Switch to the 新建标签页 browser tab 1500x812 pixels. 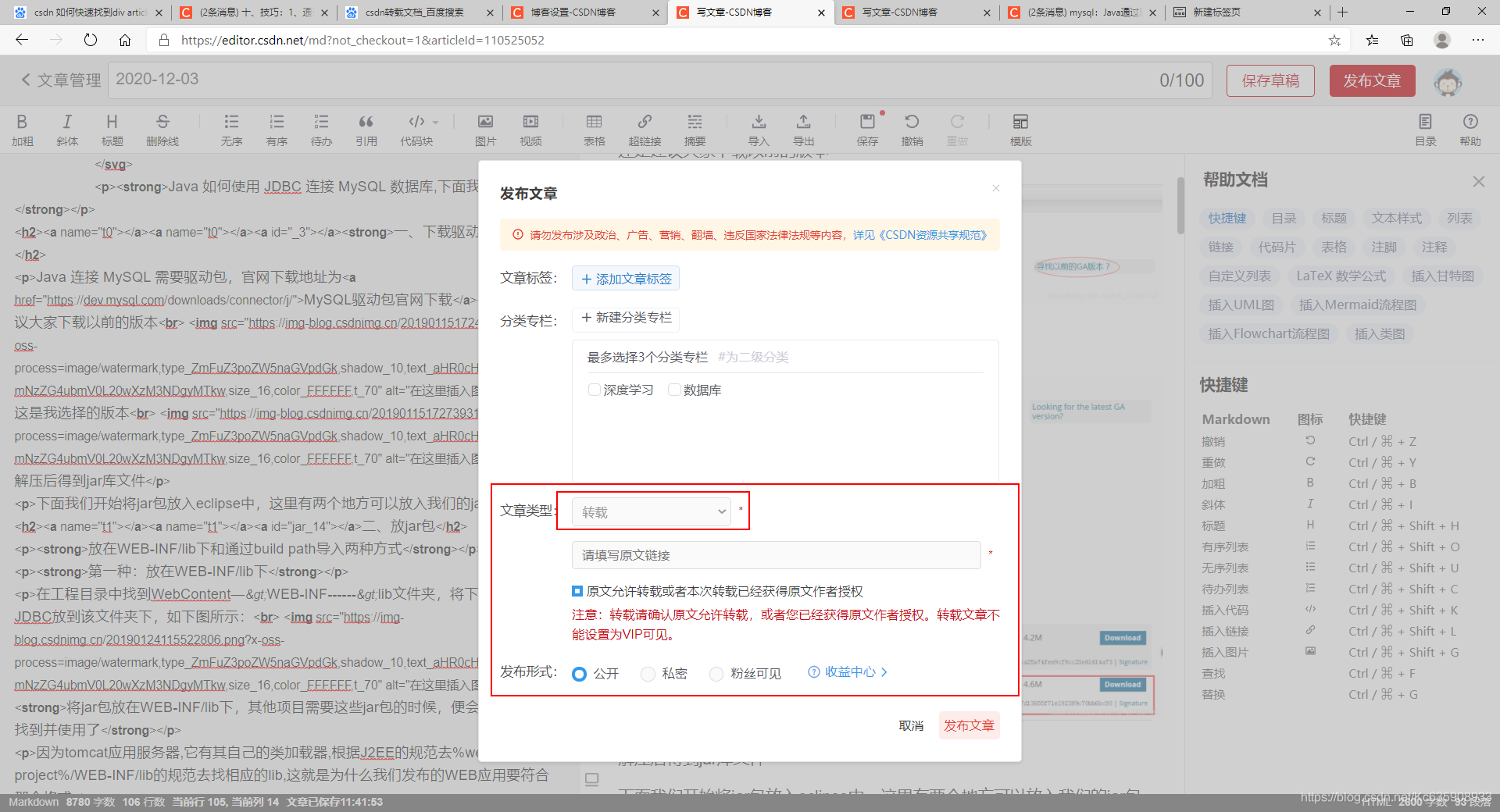pos(1247,12)
